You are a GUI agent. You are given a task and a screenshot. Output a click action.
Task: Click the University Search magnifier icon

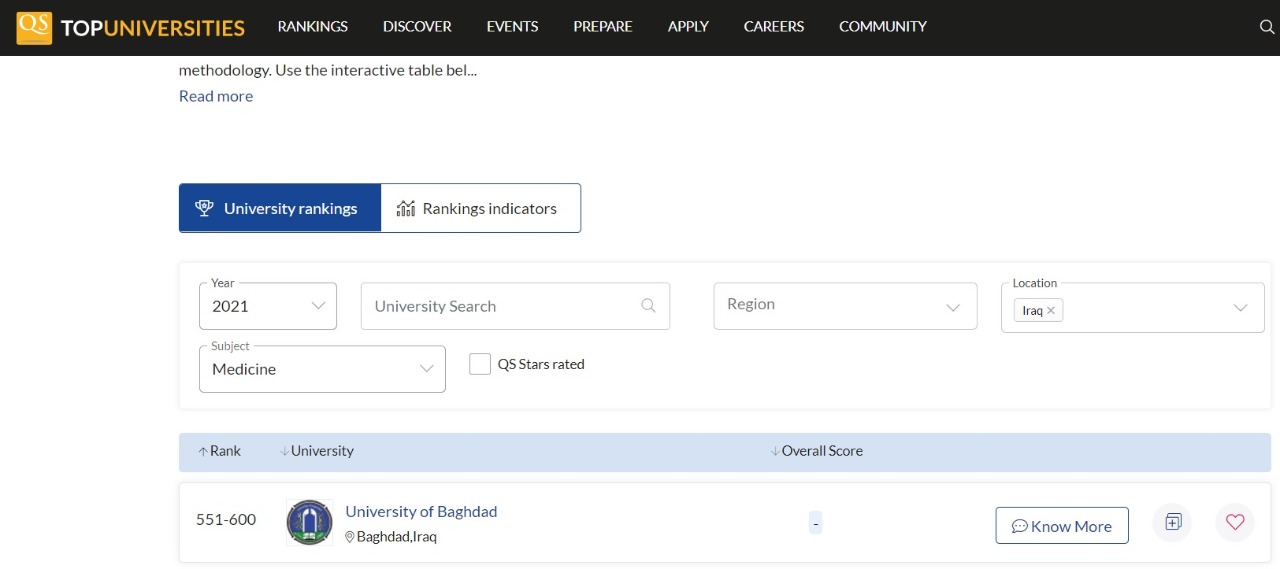pos(648,306)
